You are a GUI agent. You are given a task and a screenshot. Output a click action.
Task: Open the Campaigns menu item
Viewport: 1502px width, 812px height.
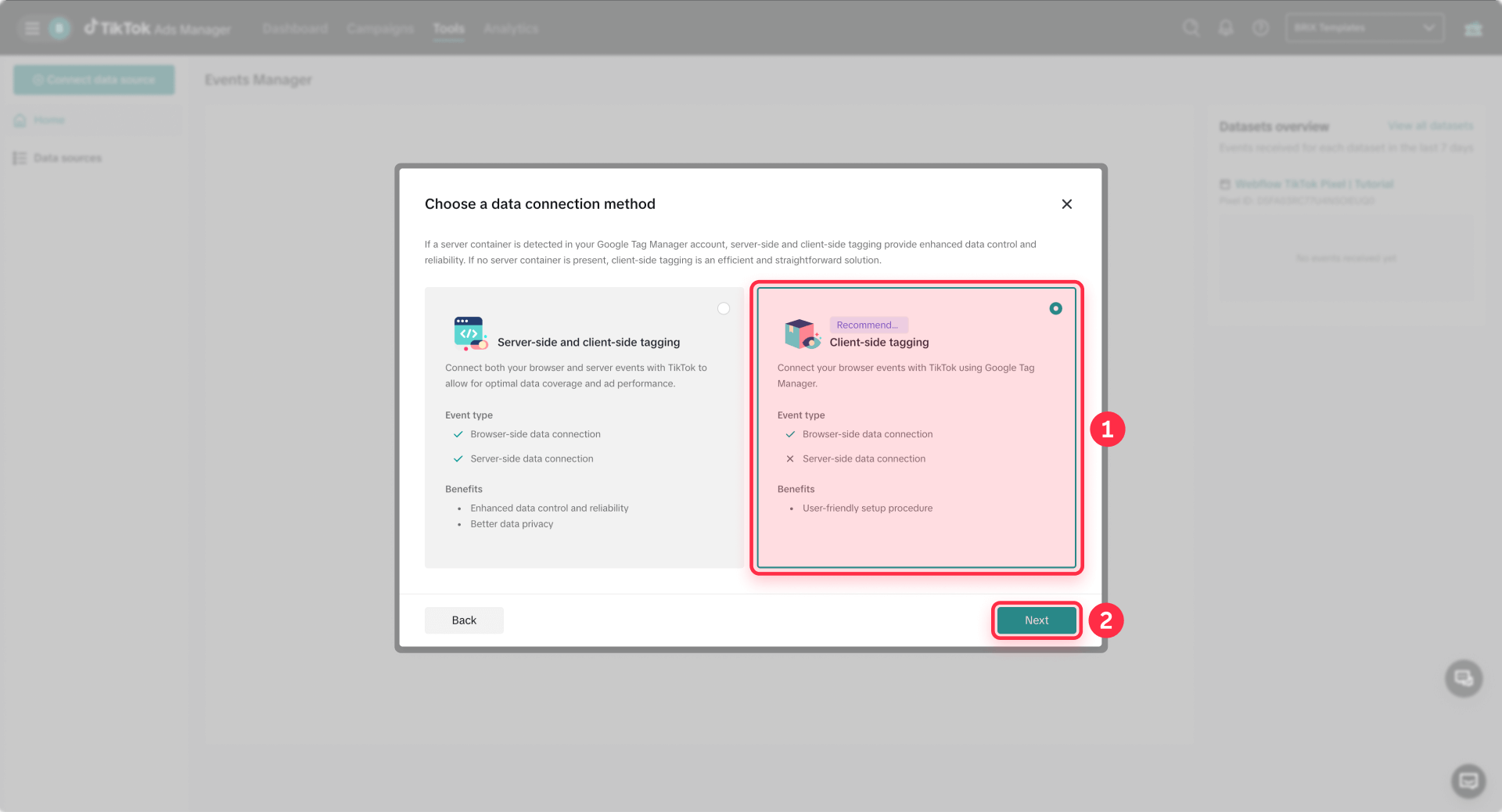(x=379, y=28)
